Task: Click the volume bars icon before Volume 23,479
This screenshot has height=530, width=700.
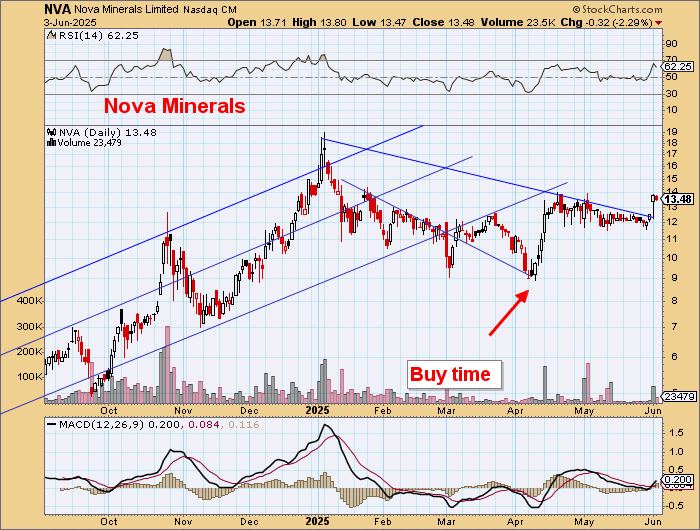Action: tap(51, 143)
